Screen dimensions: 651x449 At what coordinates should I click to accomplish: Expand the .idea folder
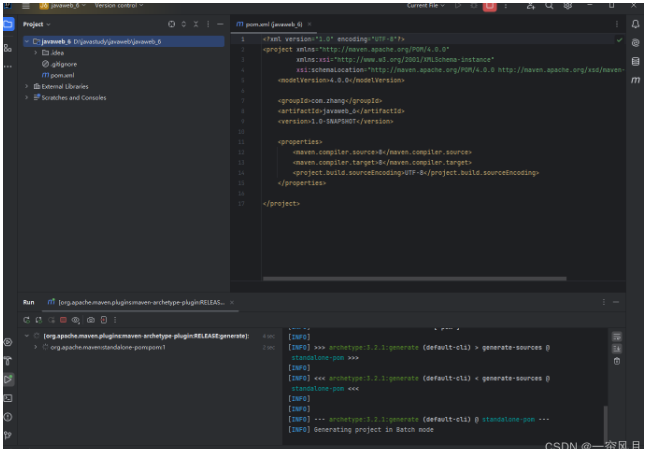[x=35, y=52]
